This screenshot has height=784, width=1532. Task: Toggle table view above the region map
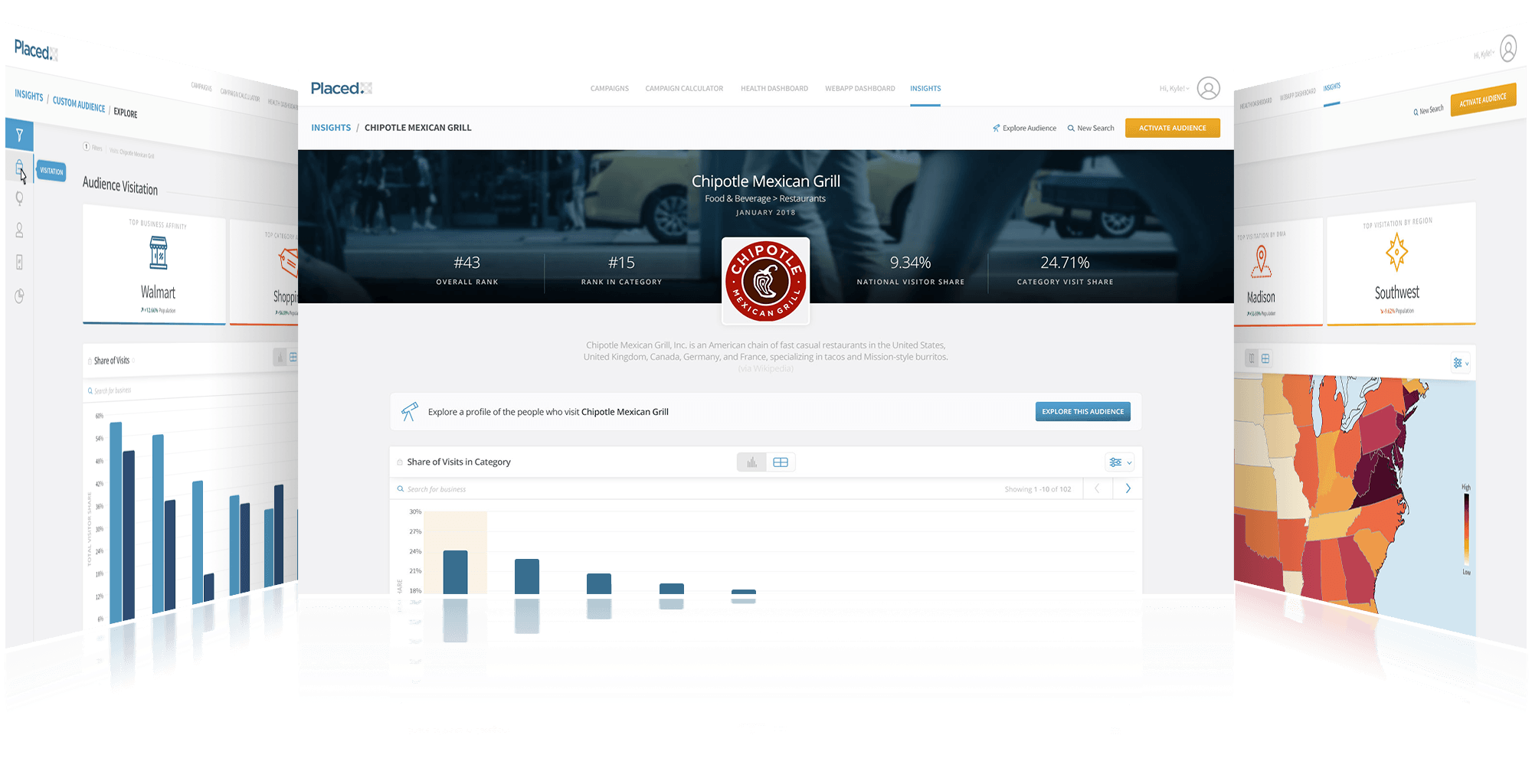point(1265,358)
